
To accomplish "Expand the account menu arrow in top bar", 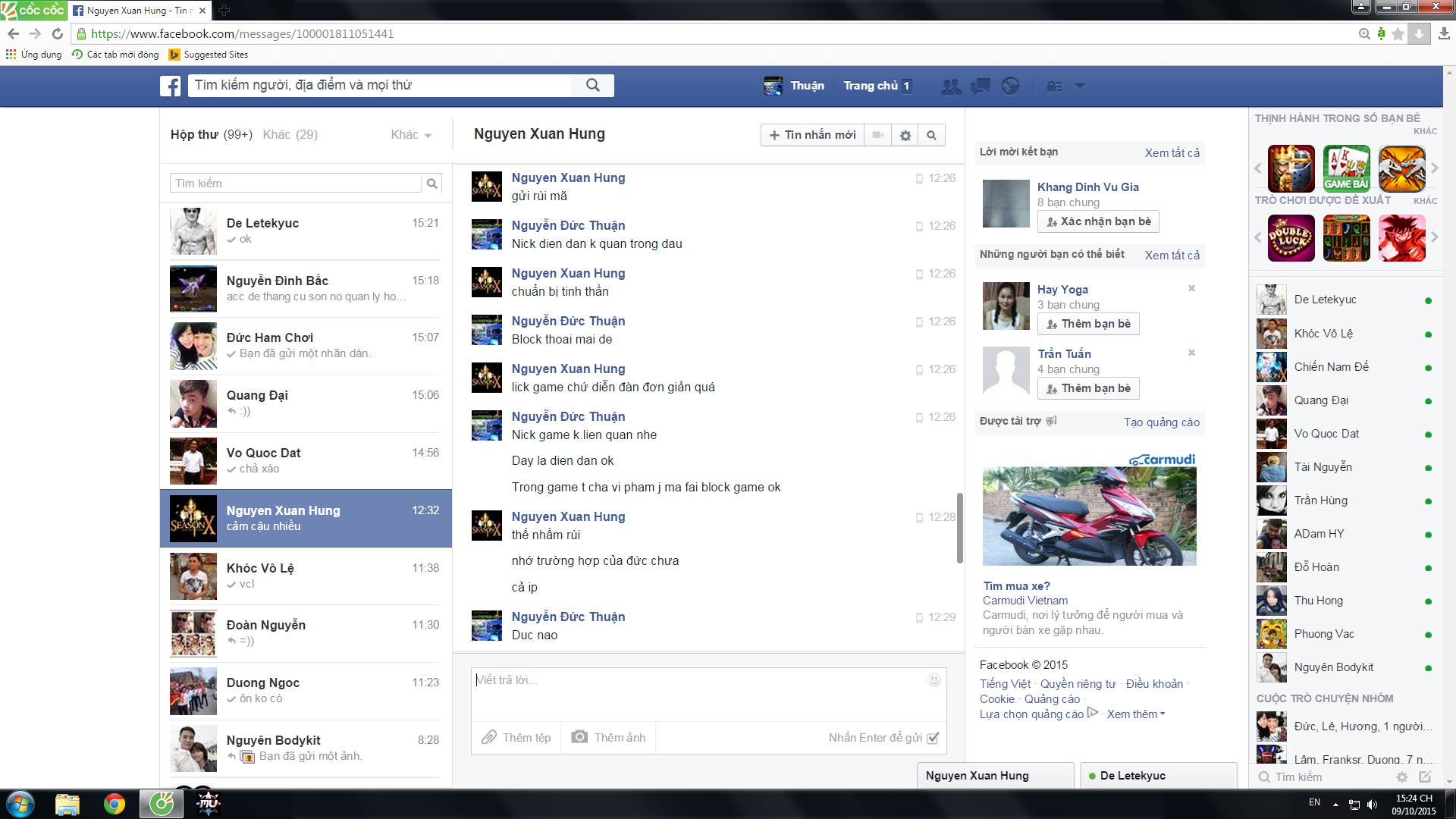I will coord(1080,86).
